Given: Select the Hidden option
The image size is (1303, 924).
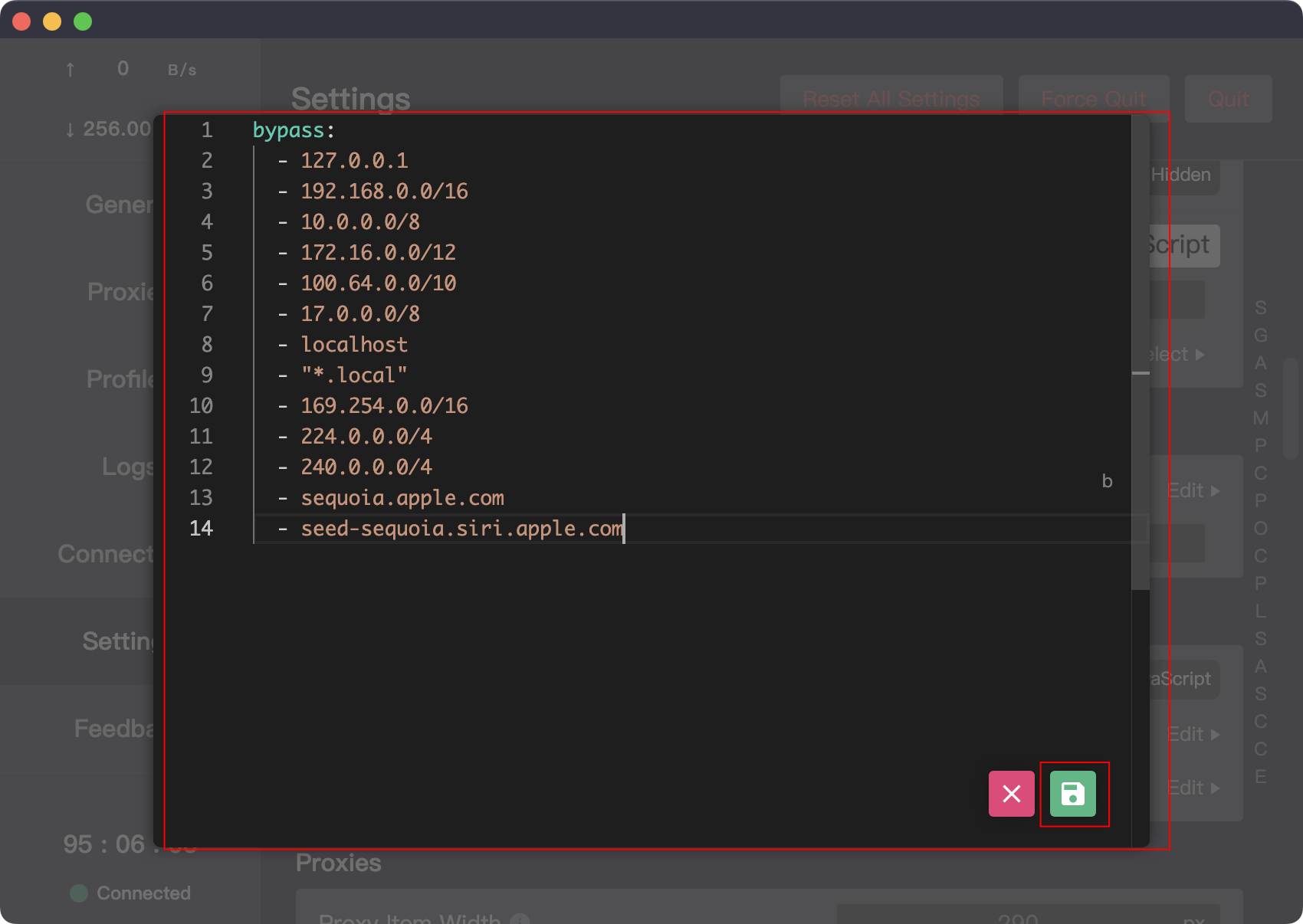Looking at the screenshot, I should (1182, 175).
